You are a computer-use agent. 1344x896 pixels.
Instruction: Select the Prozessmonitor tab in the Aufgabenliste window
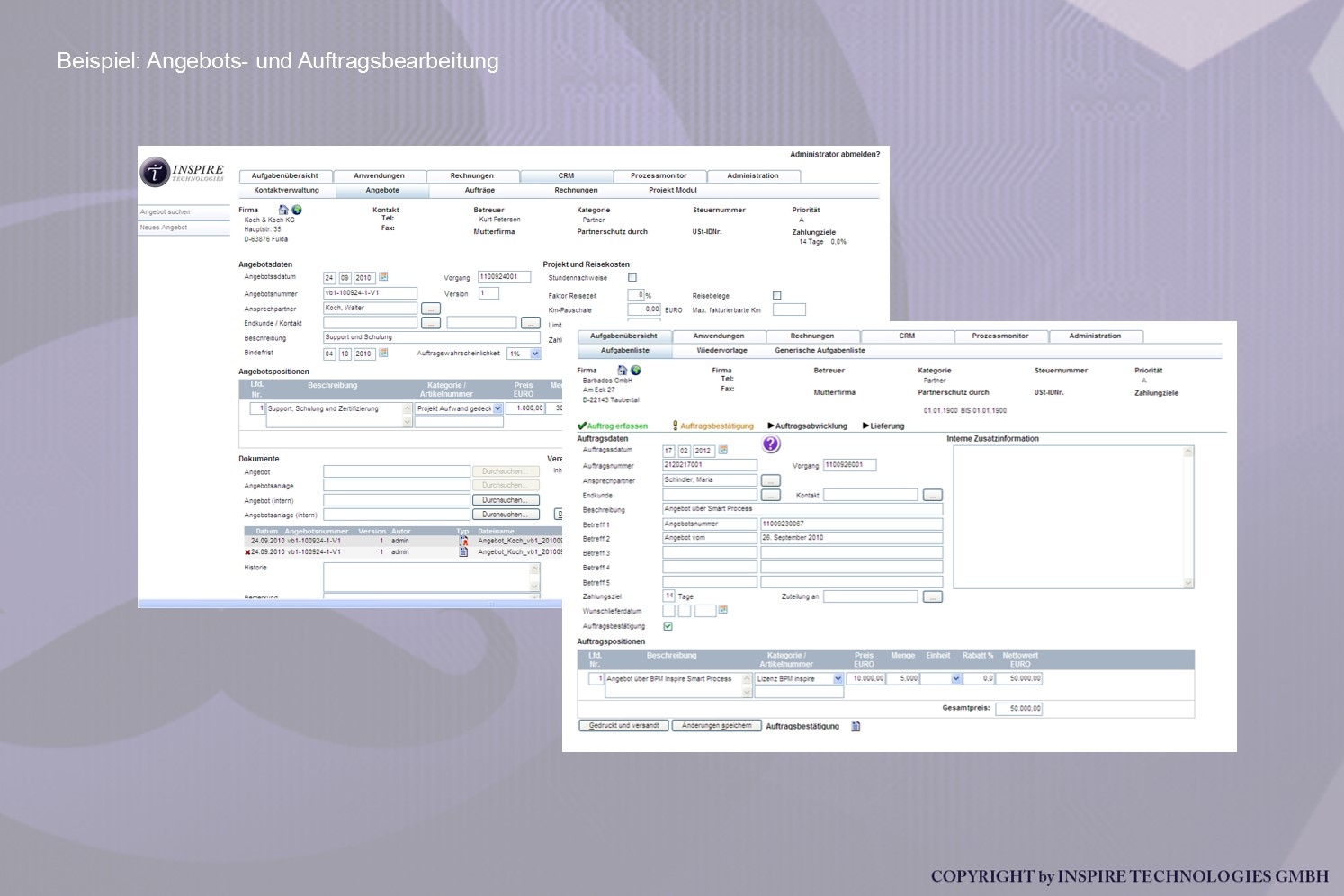point(1000,336)
